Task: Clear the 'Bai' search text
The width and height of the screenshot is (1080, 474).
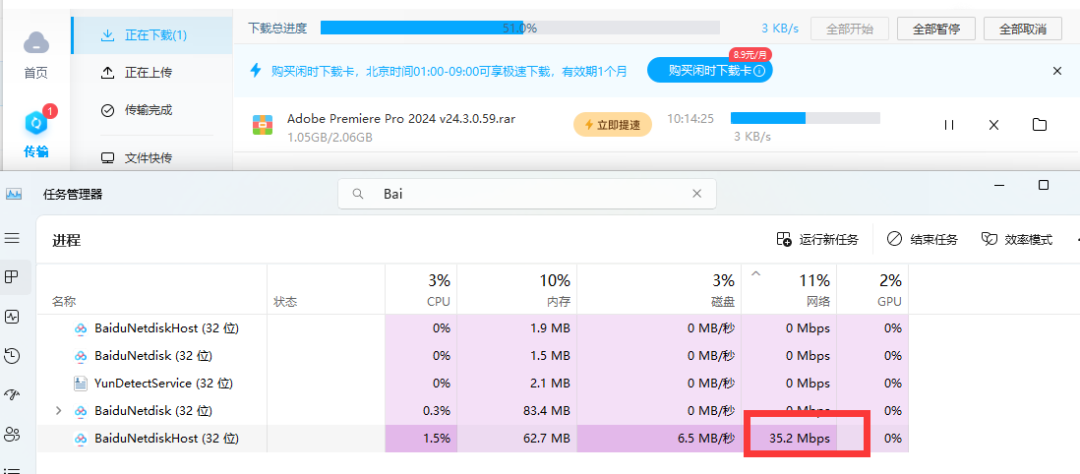Action: pyautogui.click(x=697, y=194)
